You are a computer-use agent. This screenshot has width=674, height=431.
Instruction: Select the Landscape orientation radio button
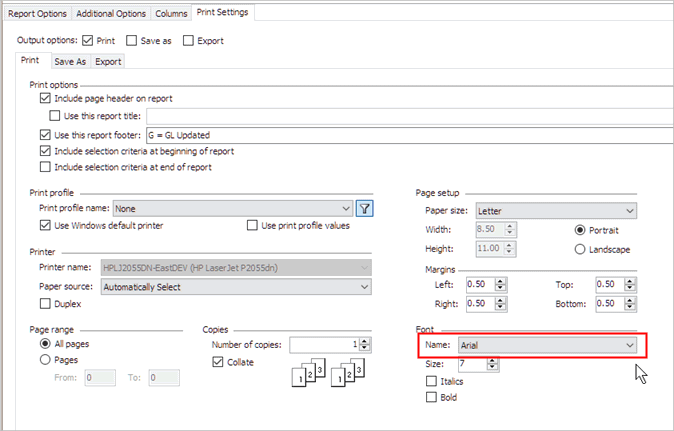click(x=580, y=248)
